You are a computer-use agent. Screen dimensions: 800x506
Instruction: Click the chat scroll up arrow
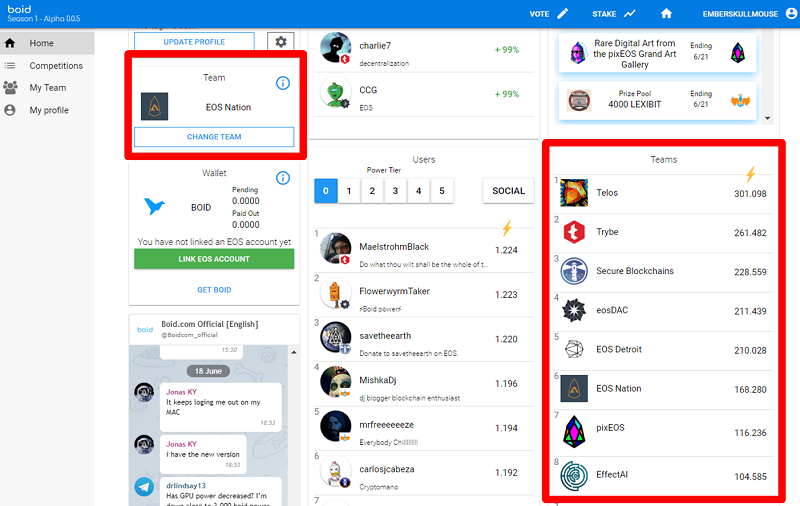[x=294, y=352]
